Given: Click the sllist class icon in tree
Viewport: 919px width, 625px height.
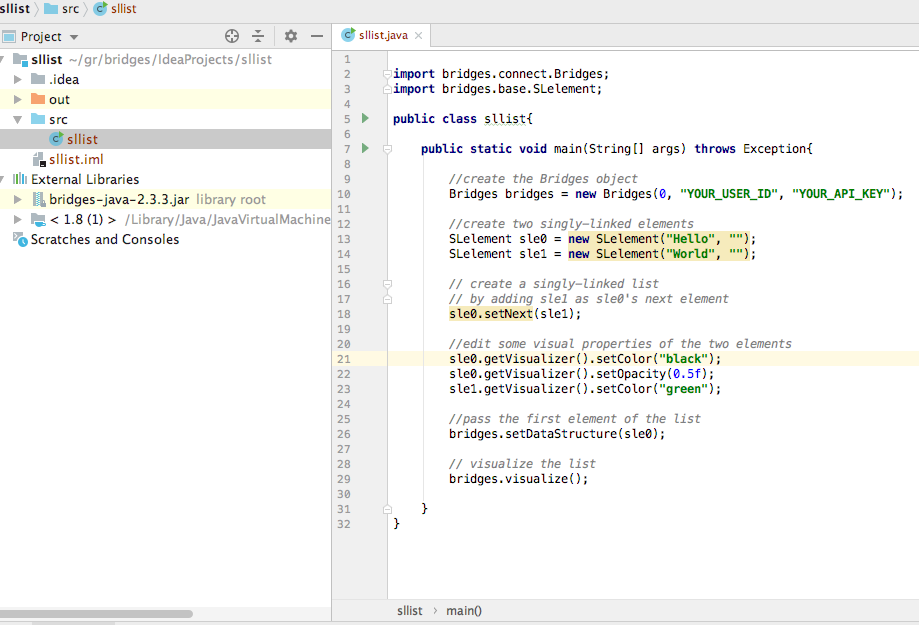Looking at the screenshot, I should (56, 138).
